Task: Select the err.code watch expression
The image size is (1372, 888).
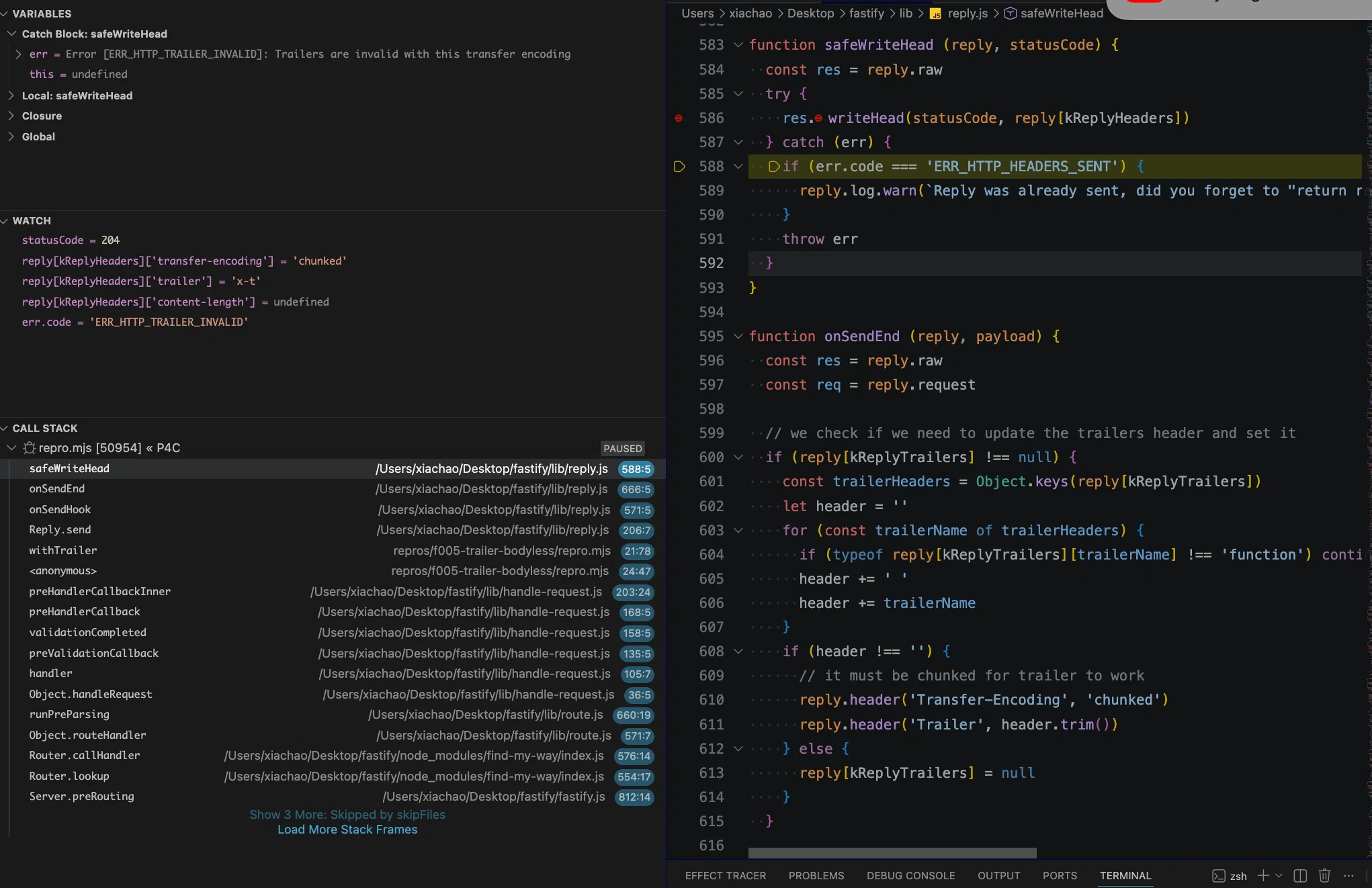Action: (x=333, y=322)
